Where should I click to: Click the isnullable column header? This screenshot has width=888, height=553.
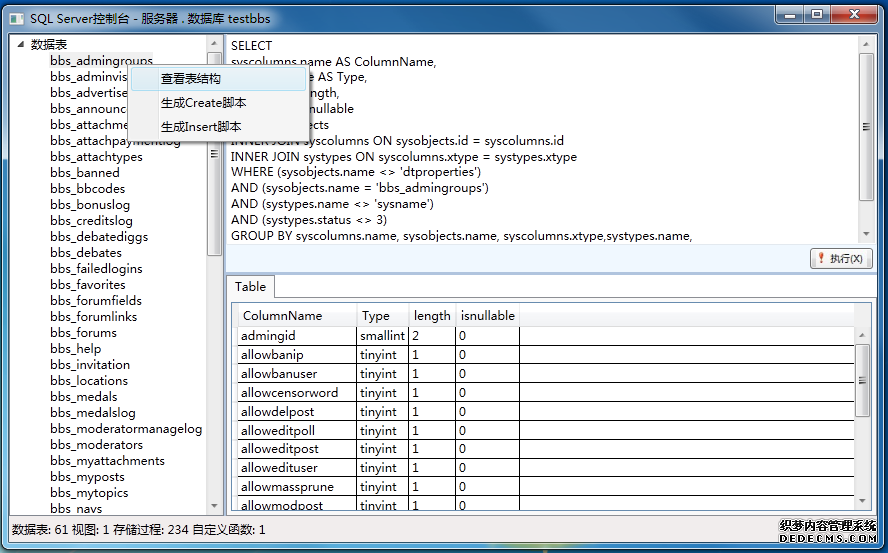point(487,316)
